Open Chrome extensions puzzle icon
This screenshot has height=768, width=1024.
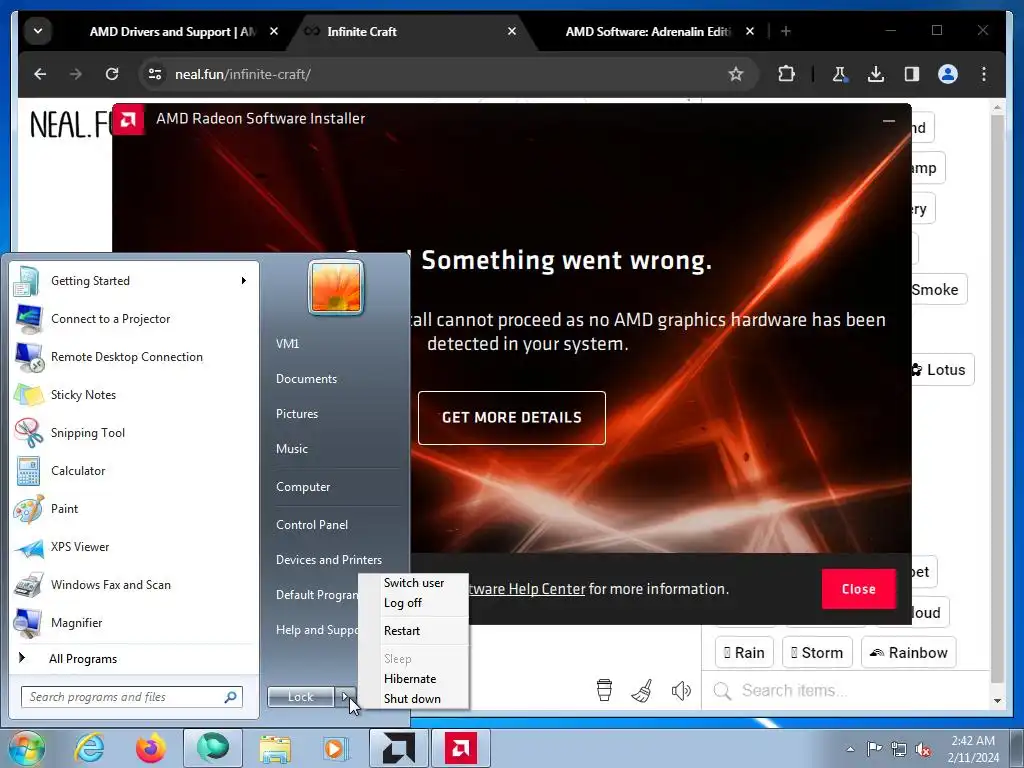click(786, 74)
